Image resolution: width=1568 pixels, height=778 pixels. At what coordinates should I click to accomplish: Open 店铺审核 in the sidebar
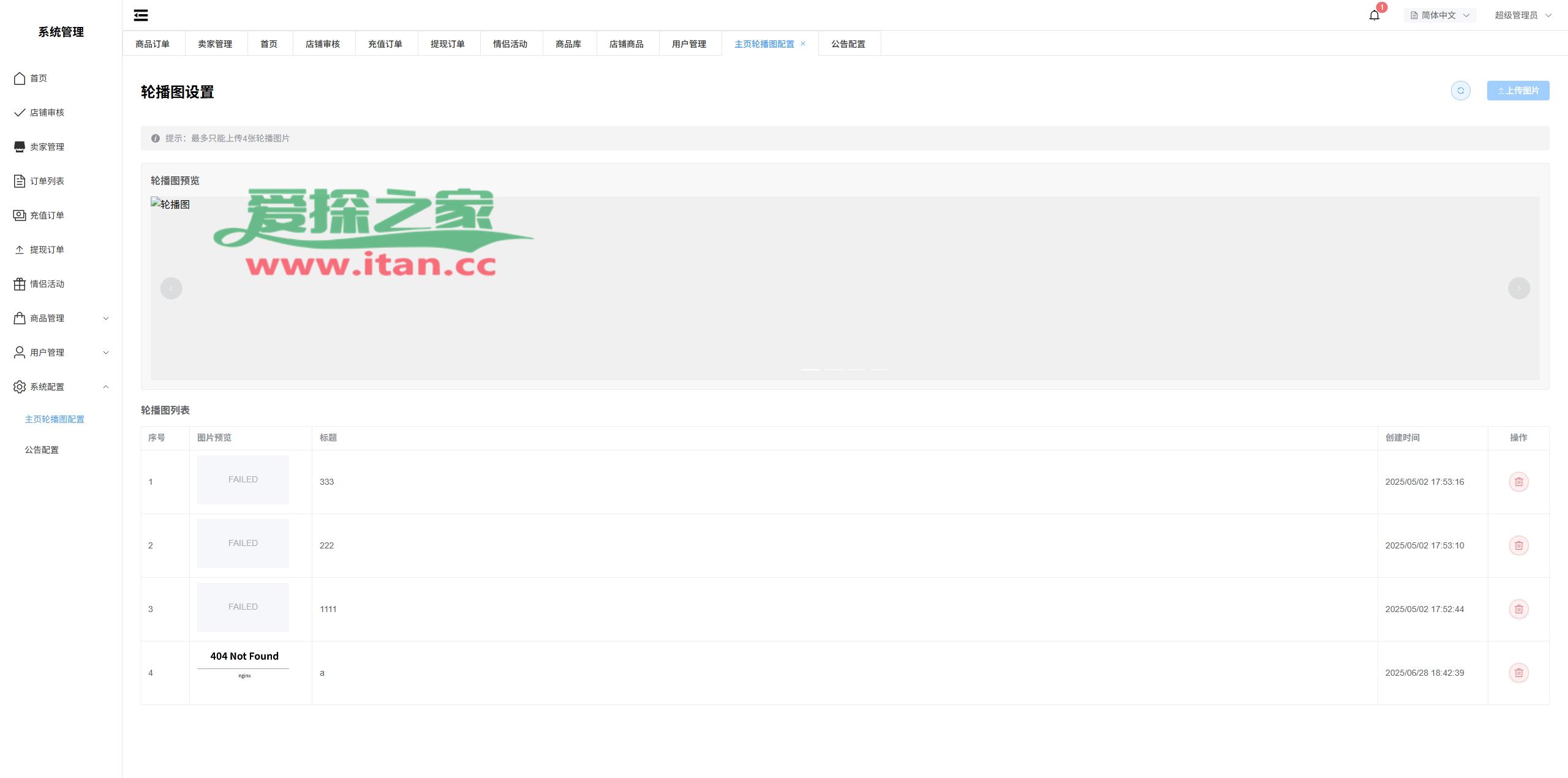tap(61, 113)
